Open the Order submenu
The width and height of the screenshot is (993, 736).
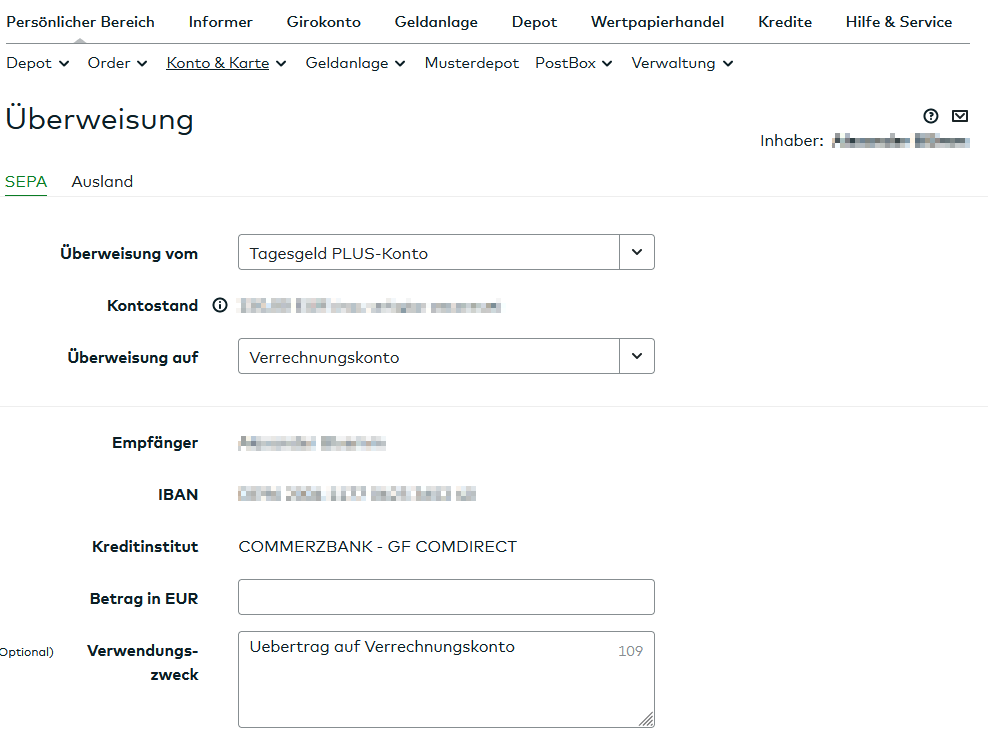117,63
